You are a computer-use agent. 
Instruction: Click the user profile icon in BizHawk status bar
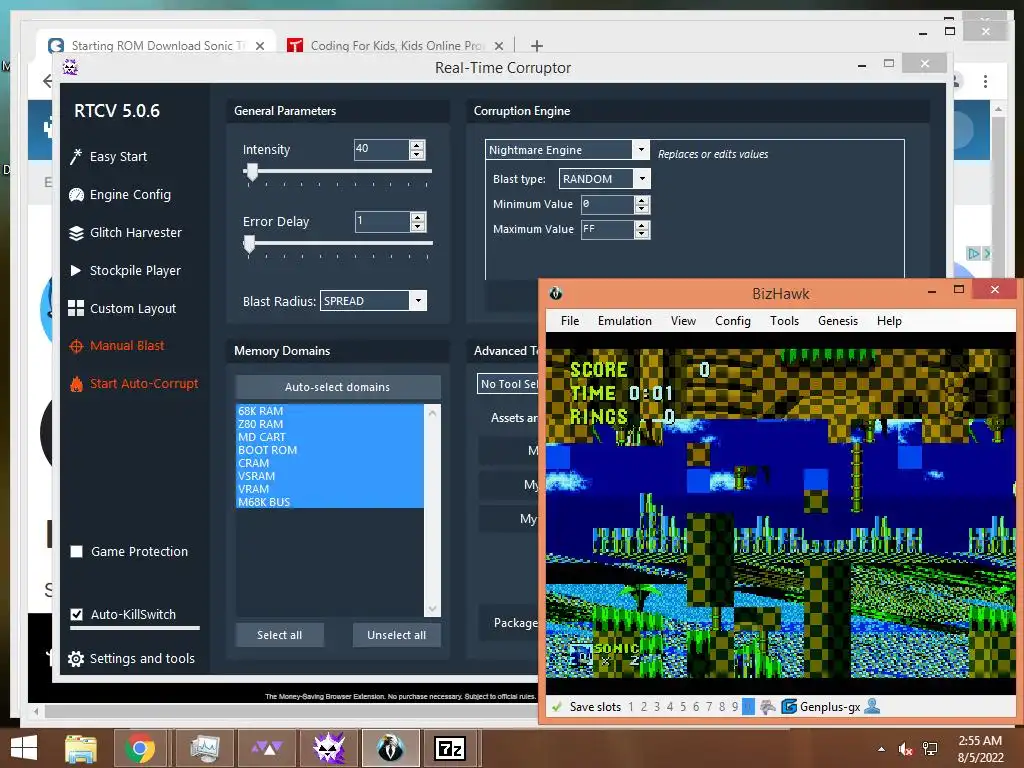(x=872, y=706)
